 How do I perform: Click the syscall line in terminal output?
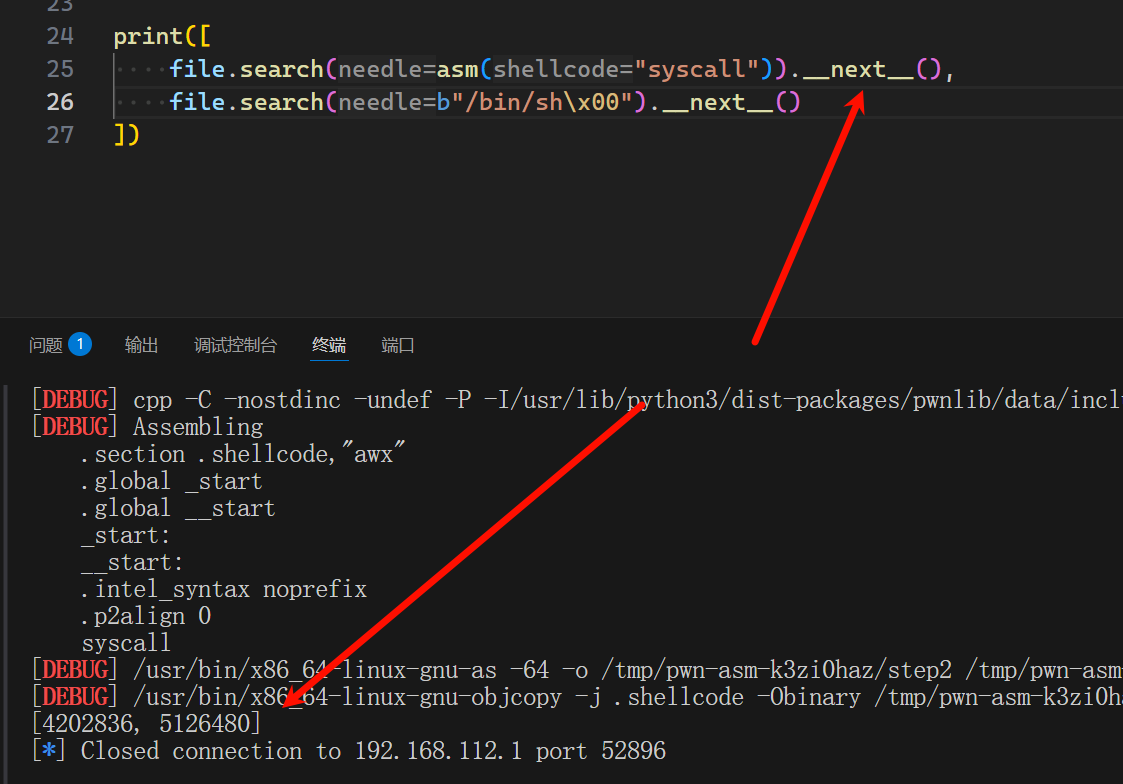point(126,643)
